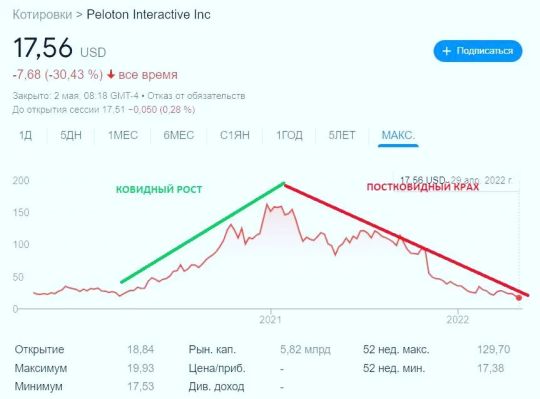This screenshot has height=399, width=540.
Task: Switch to the 1ГОД range tab
Action: tap(289, 135)
